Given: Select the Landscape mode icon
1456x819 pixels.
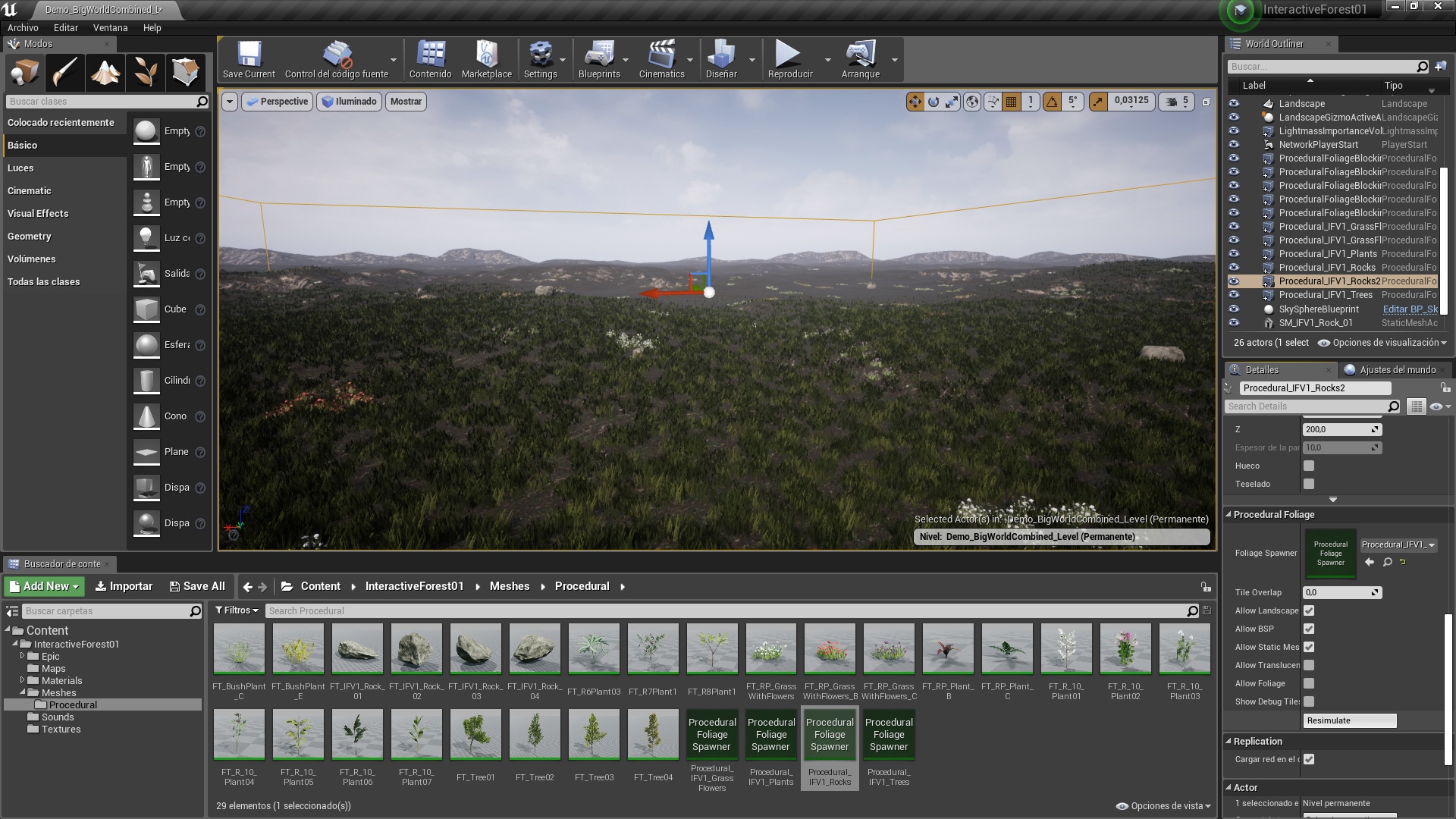Looking at the screenshot, I should click(x=105, y=73).
